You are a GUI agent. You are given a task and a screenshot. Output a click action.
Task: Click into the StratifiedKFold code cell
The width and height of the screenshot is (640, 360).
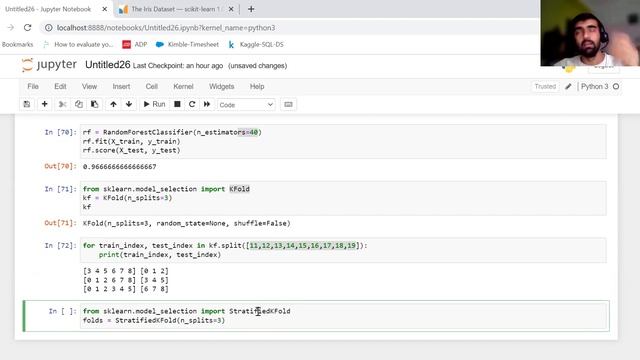point(343,316)
